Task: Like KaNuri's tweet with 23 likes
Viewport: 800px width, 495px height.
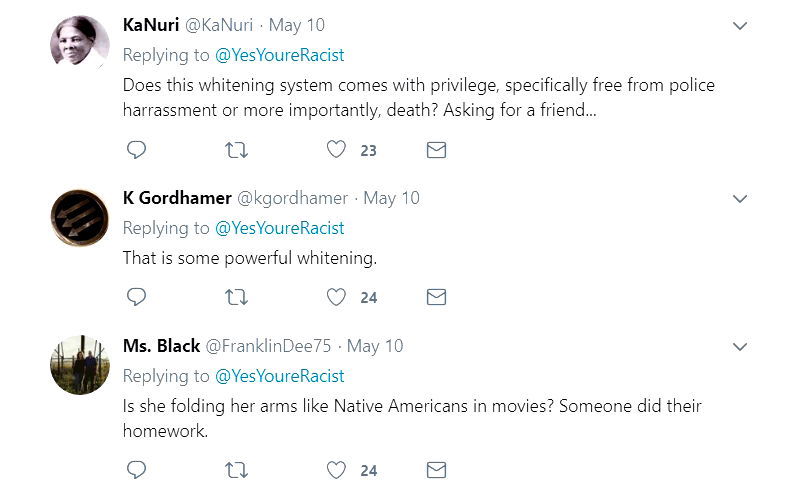Action: 337,150
